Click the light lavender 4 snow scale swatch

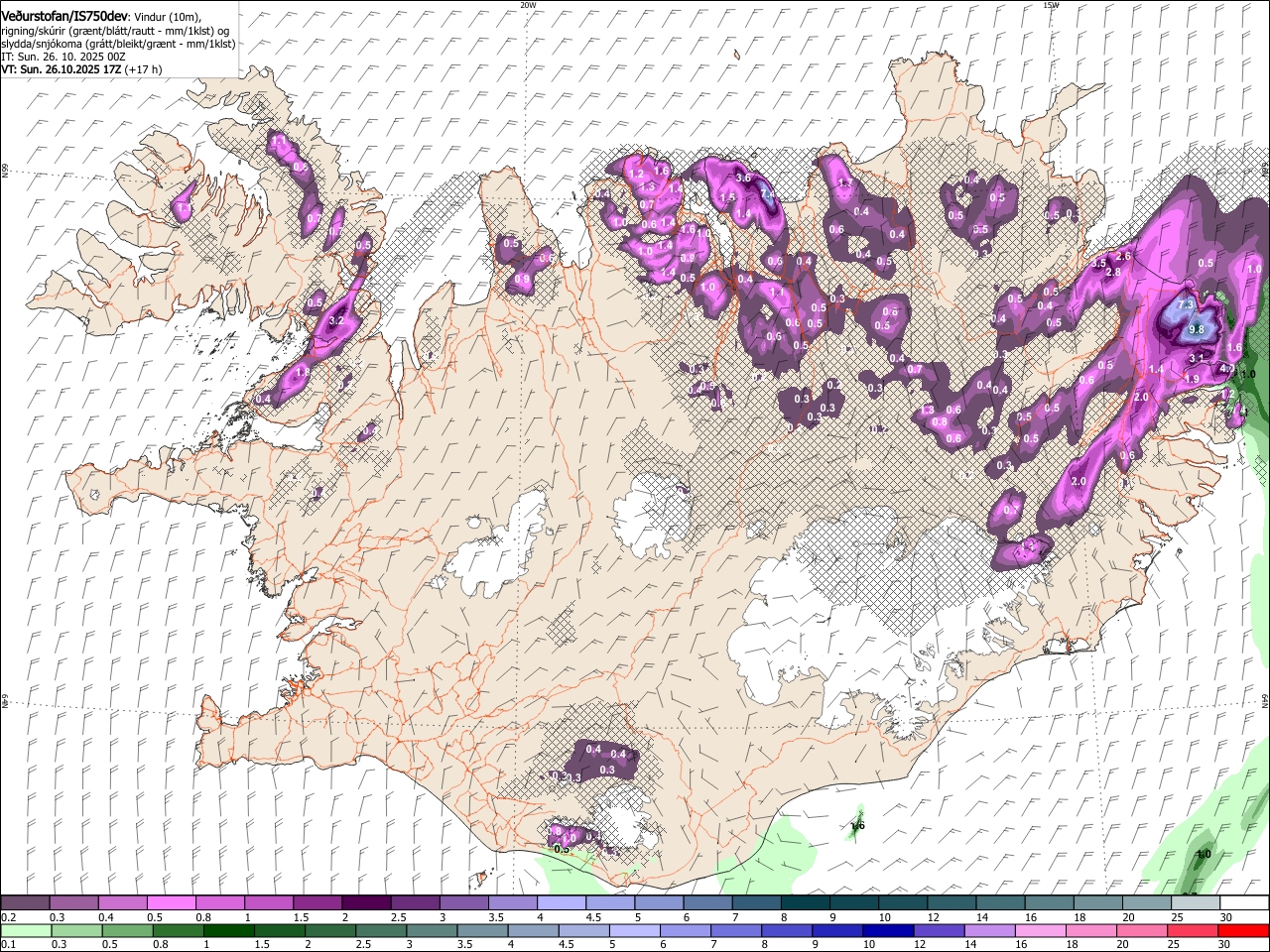561,903
